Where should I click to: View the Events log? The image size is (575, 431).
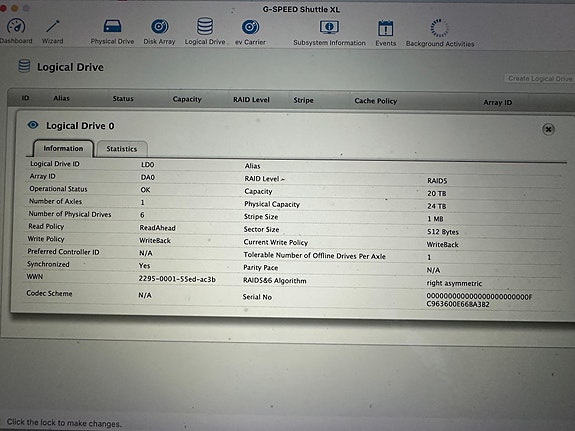(x=385, y=33)
